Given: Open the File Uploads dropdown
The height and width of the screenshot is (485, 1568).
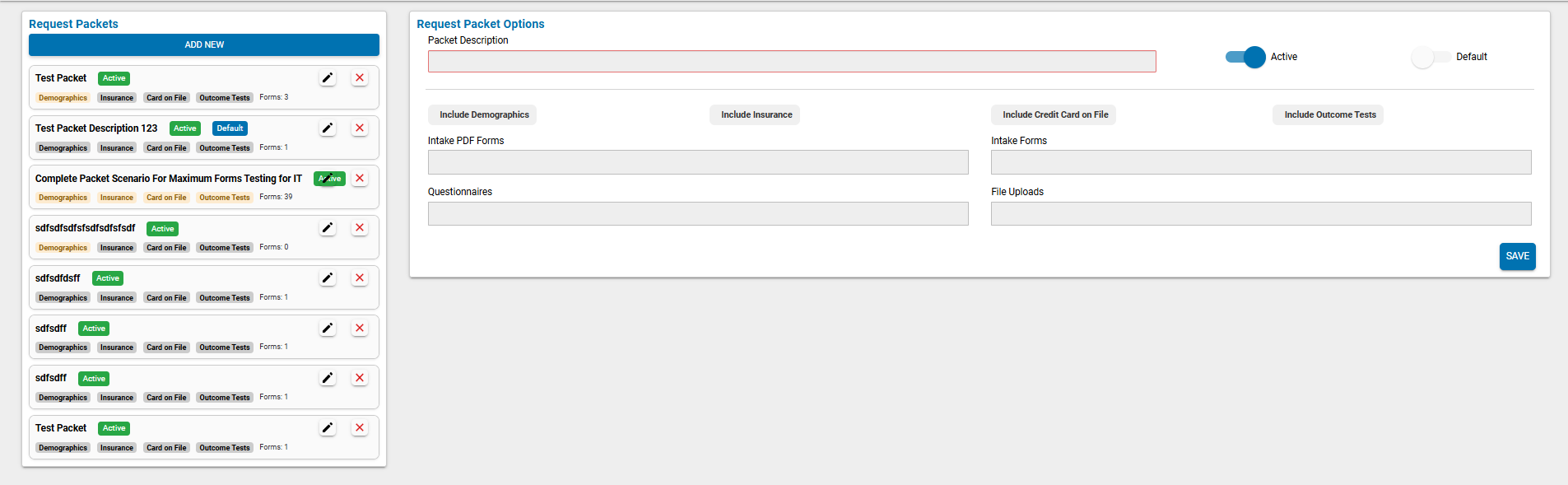Looking at the screenshot, I should tap(1260, 214).
